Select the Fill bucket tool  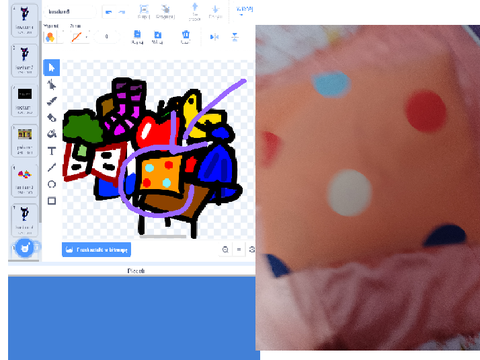(51, 134)
